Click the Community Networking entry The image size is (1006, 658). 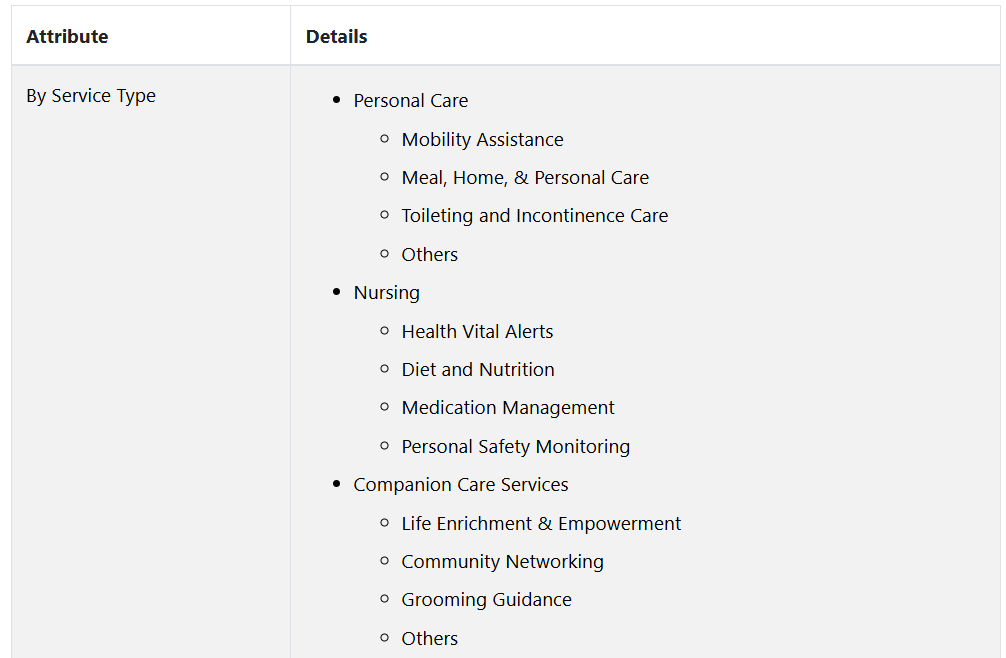pos(502,562)
